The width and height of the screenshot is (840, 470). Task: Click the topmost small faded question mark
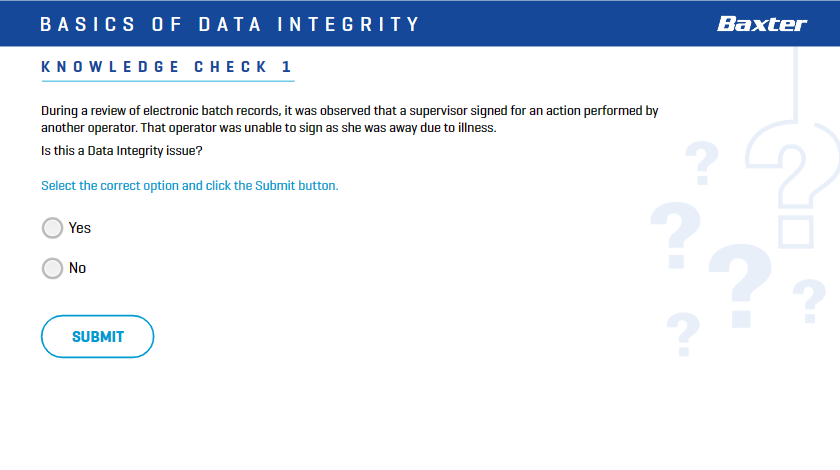(x=702, y=163)
